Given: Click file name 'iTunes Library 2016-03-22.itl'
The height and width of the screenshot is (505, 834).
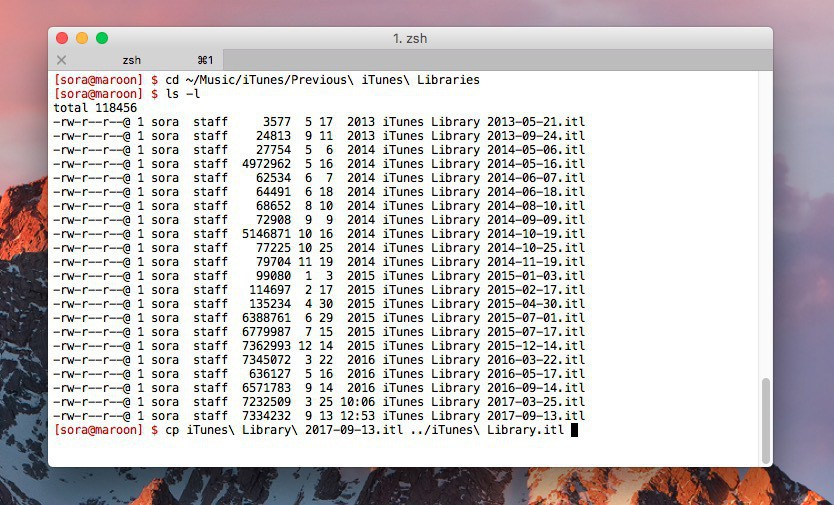Looking at the screenshot, I should coord(483,360).
